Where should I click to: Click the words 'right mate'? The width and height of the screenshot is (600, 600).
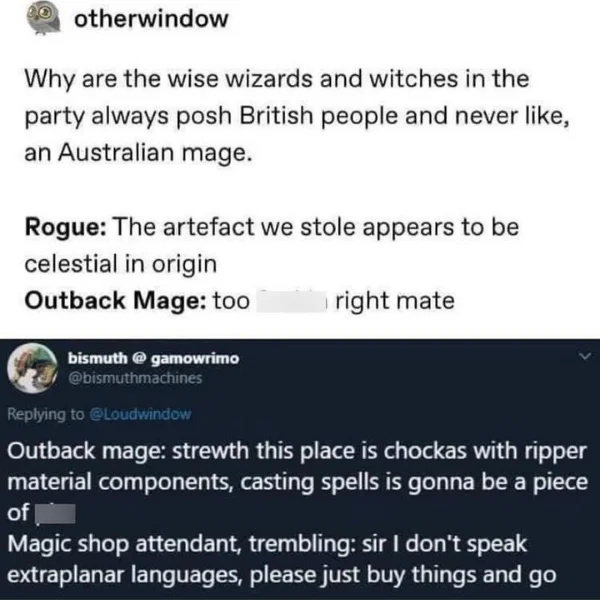coord(395,300)
